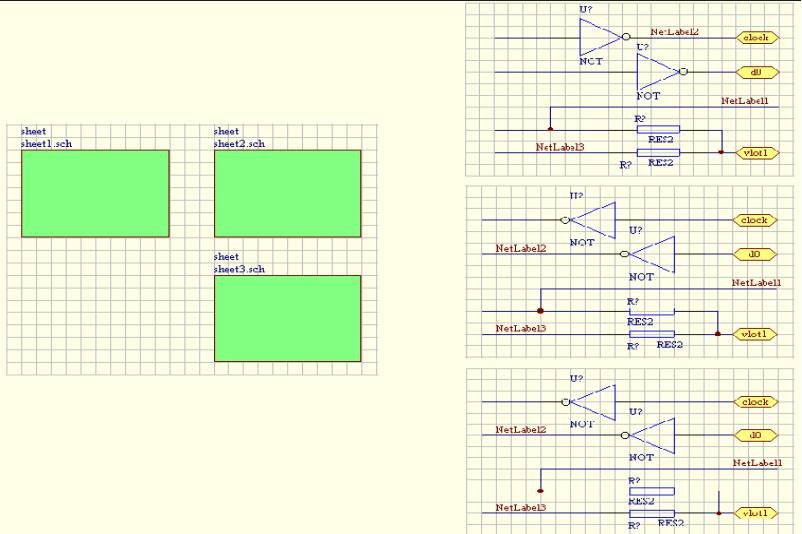Click NetLabel1 text in the top schematic
The image size is (802, 534).
[745, 101]
